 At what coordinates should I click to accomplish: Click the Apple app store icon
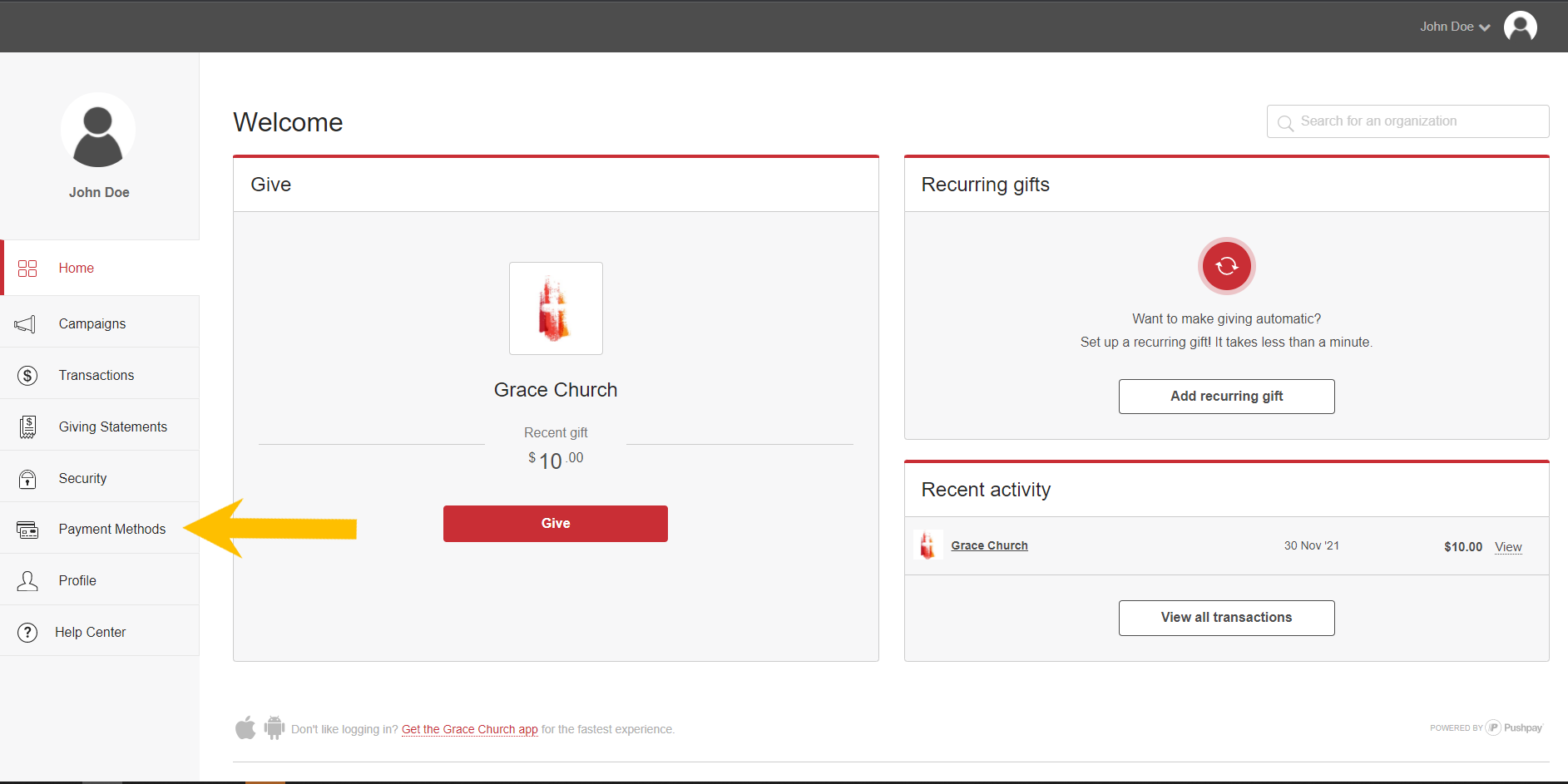click(245, 727)
